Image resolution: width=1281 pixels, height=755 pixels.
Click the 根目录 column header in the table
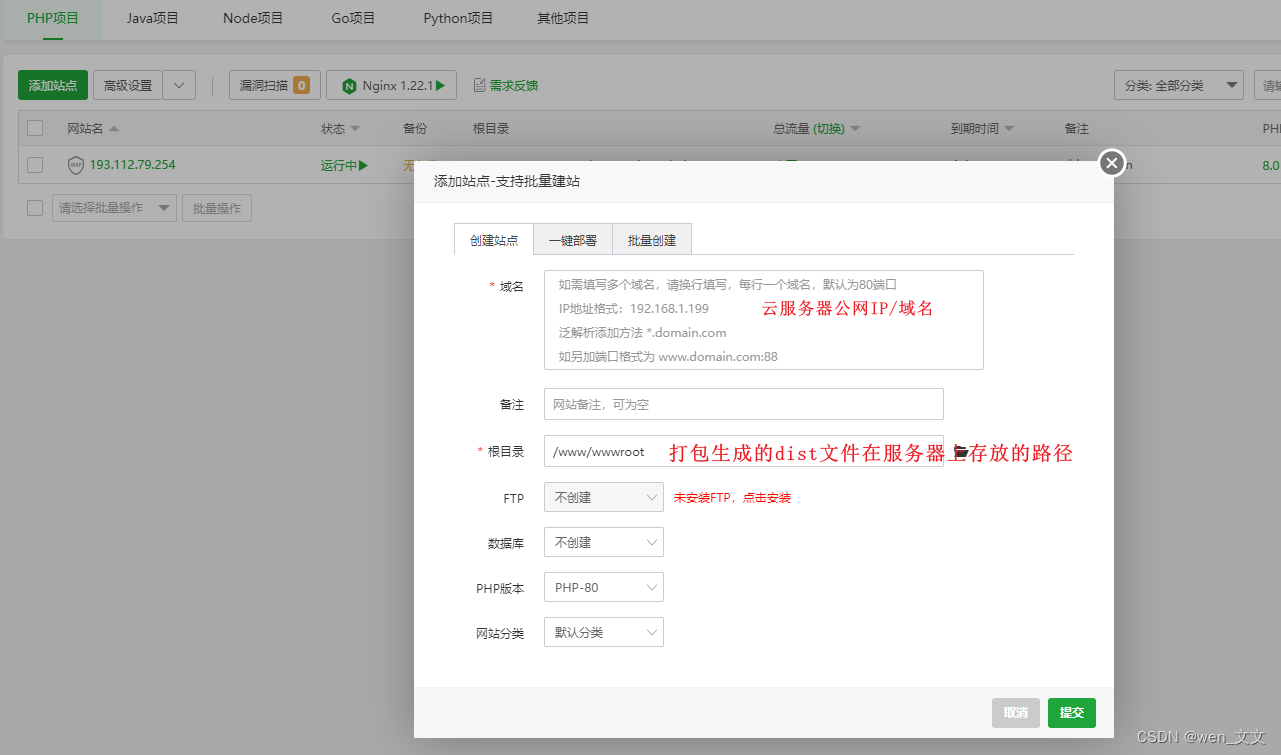pyautogui.click(x=491, y=129)
